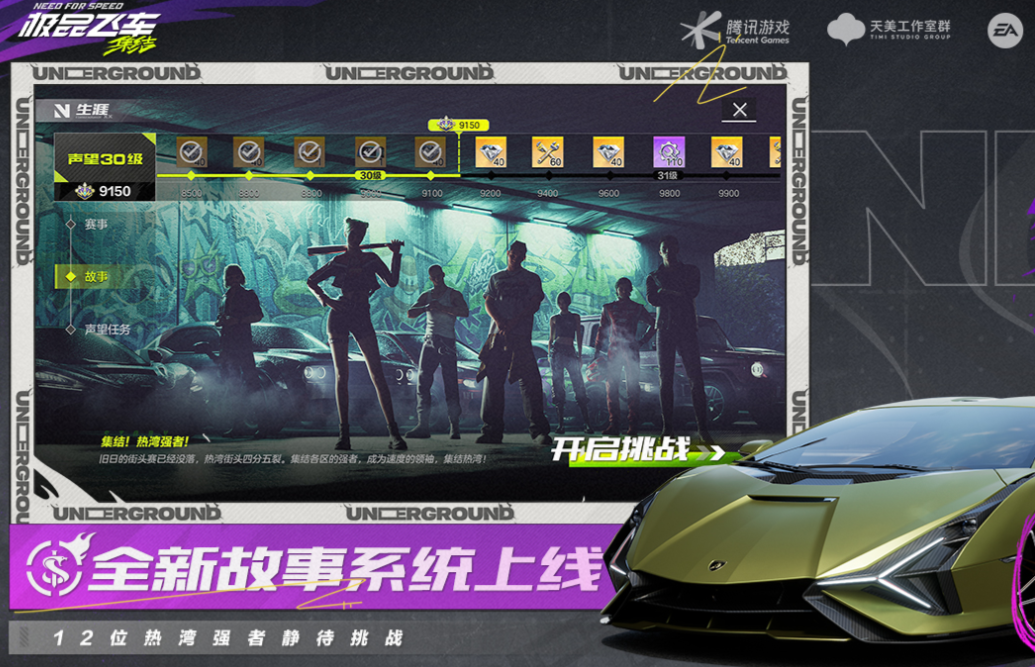Click the 全新故事系统上线 banner headline
This screenshot has height=667, width=1035.
pyautogui.click(x=345, y=569)
